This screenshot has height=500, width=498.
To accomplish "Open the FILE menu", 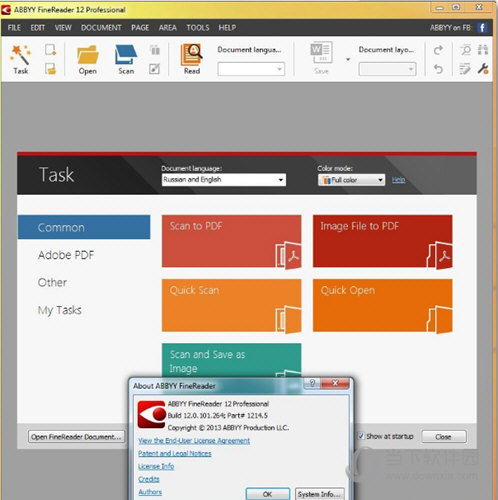I will pos(14,28).
